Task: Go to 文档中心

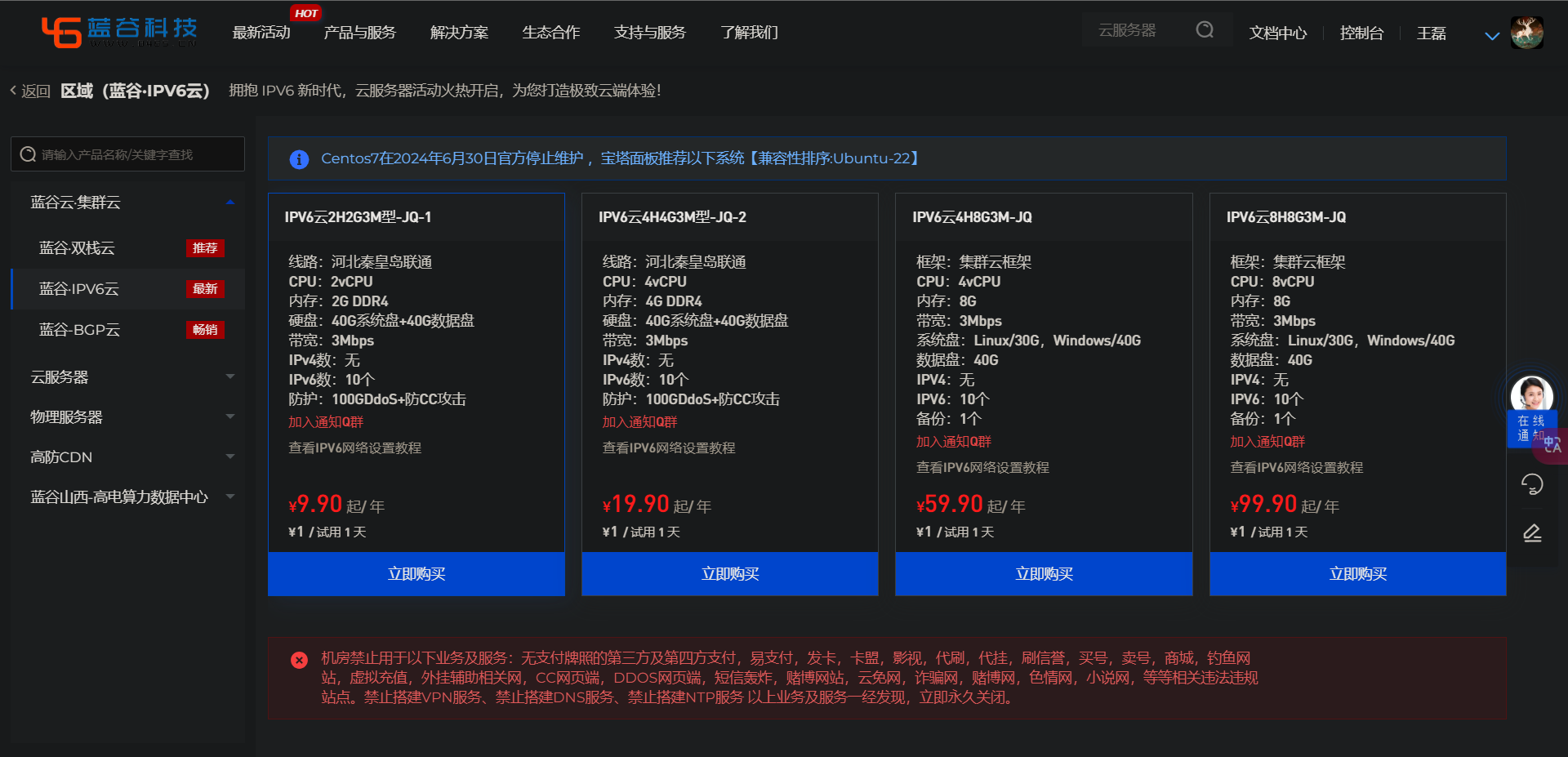Action: click(1278, 33)
